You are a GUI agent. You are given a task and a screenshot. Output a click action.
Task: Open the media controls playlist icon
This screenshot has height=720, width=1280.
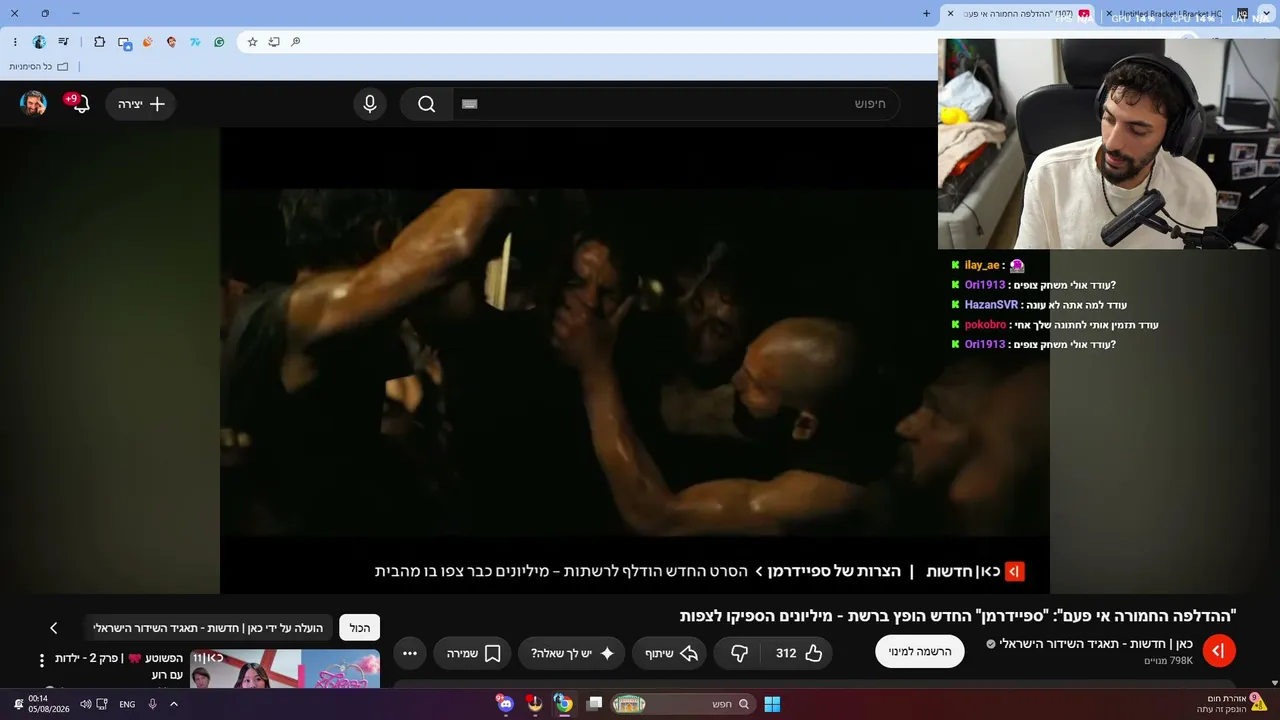(x=64, y=42)
